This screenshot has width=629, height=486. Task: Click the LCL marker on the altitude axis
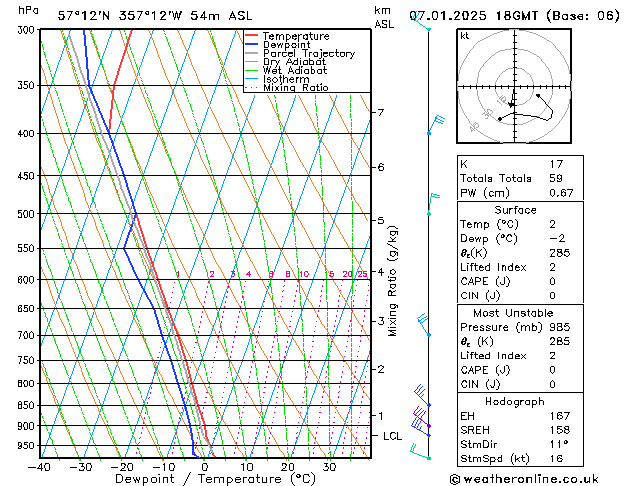[x=392, y=436]
